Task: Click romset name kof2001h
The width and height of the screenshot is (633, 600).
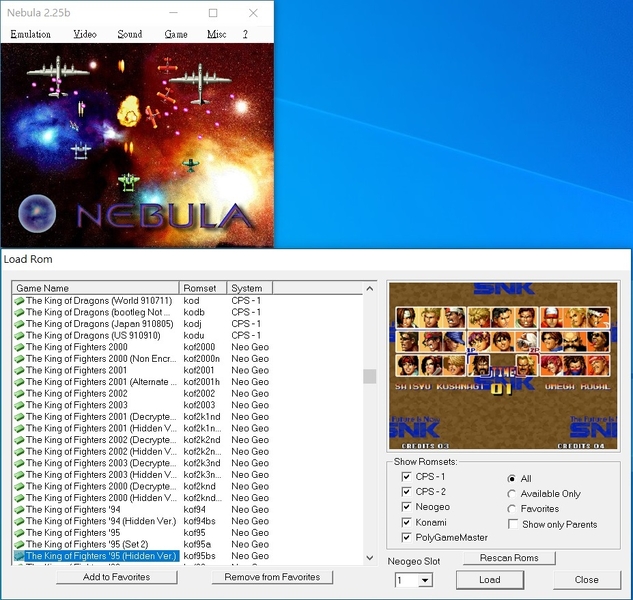Action: [x=201, y=382]
